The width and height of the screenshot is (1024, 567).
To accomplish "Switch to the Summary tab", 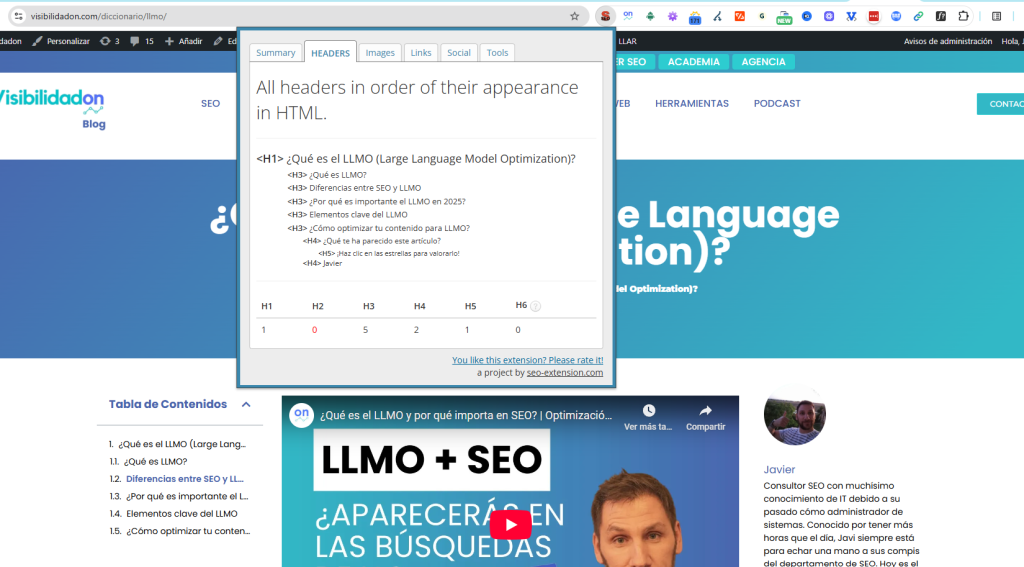I will click(x=275, y=53).
